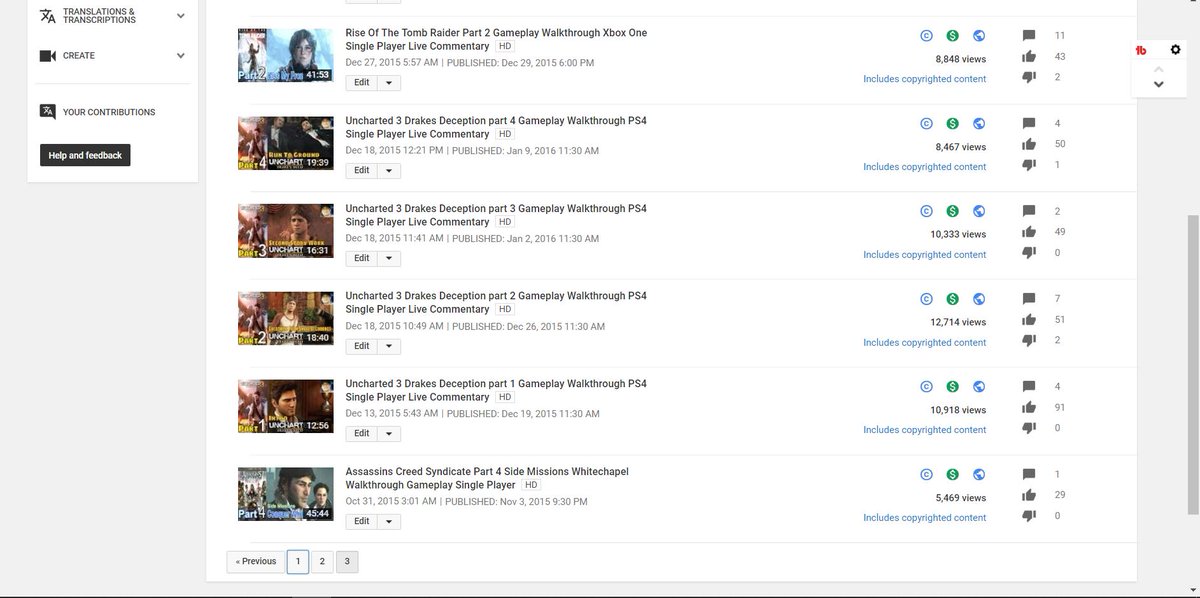
Task: Open Assassins Creed Syndicate video thumbnail
Action: pos(285,494)
